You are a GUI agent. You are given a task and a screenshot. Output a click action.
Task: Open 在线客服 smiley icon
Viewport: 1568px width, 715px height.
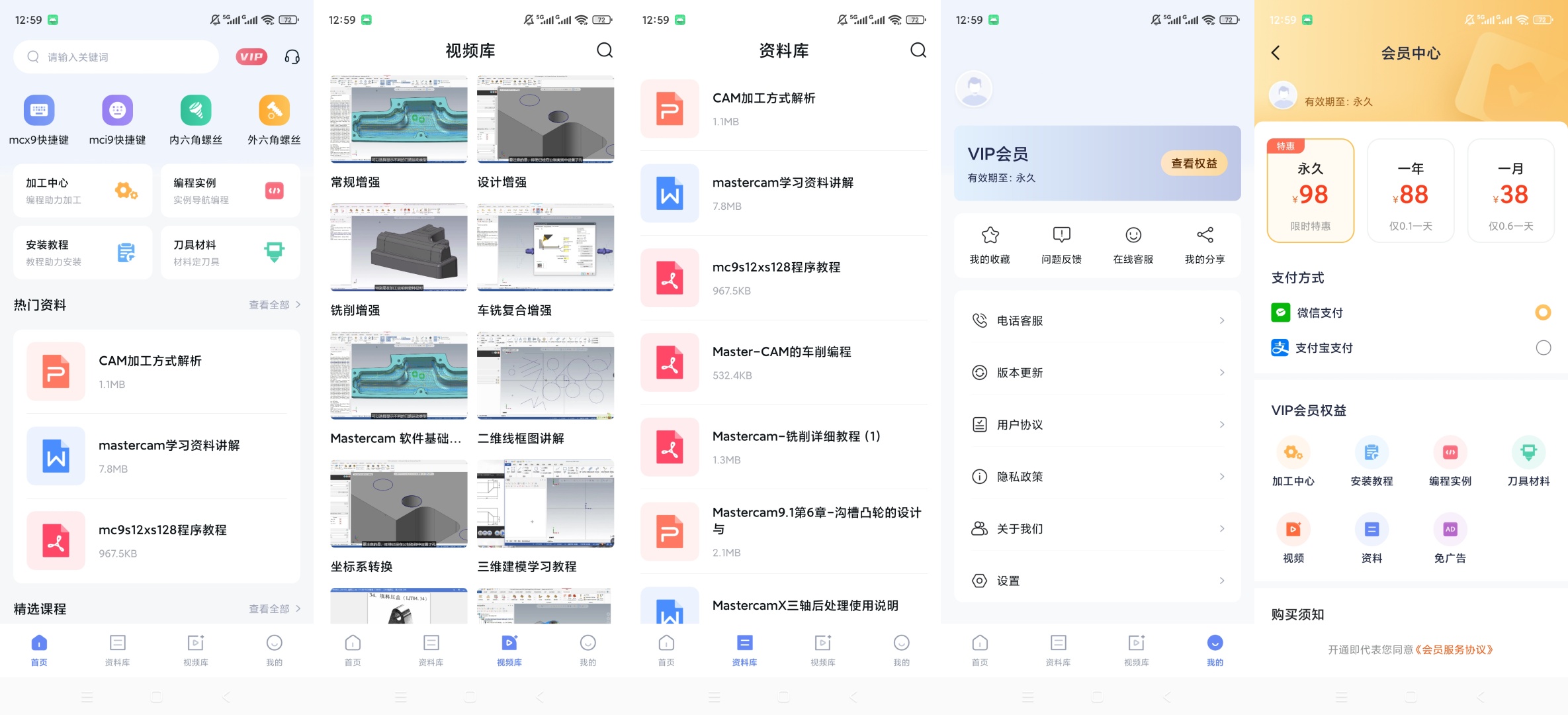coord(1133,235)
